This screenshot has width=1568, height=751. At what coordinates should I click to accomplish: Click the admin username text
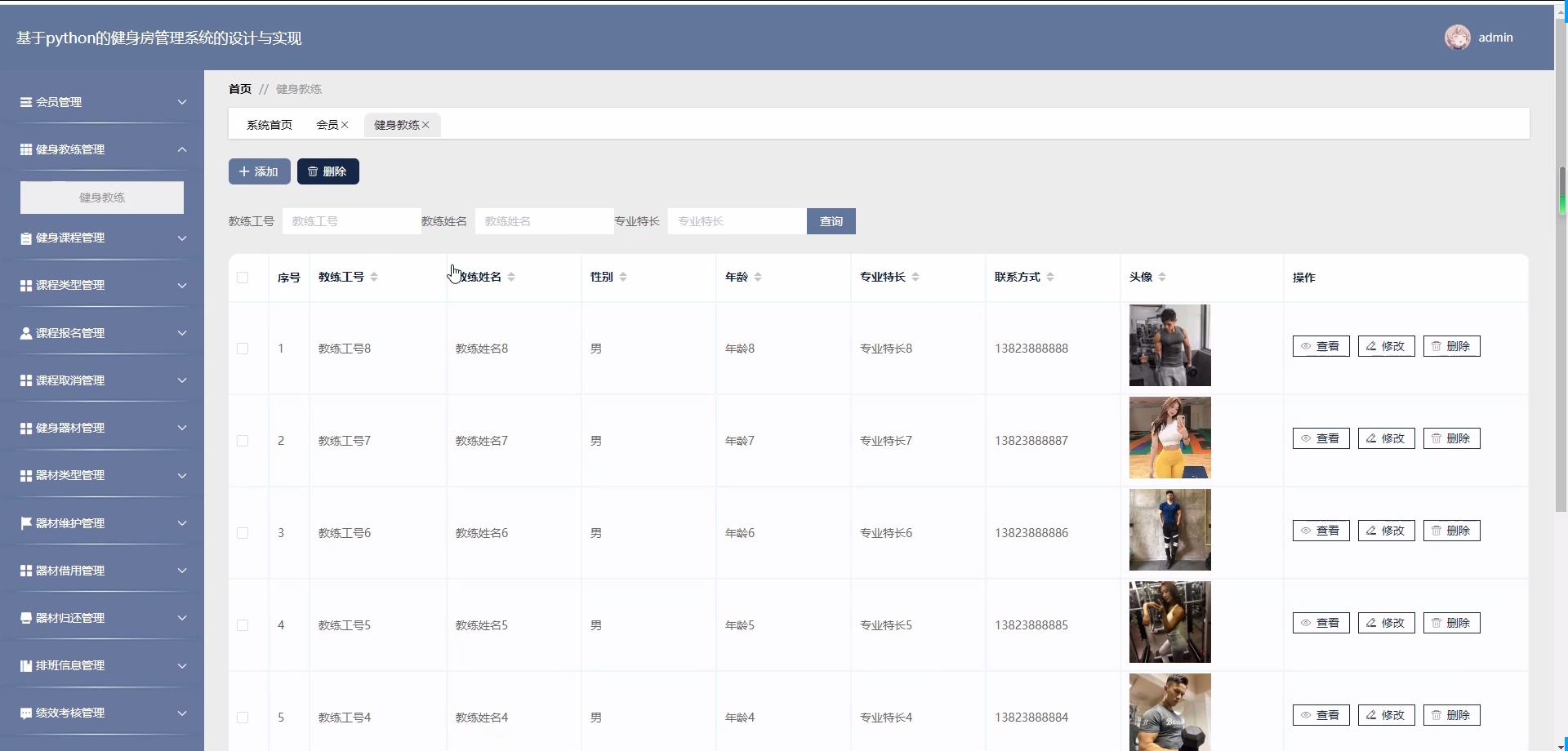1496,38
